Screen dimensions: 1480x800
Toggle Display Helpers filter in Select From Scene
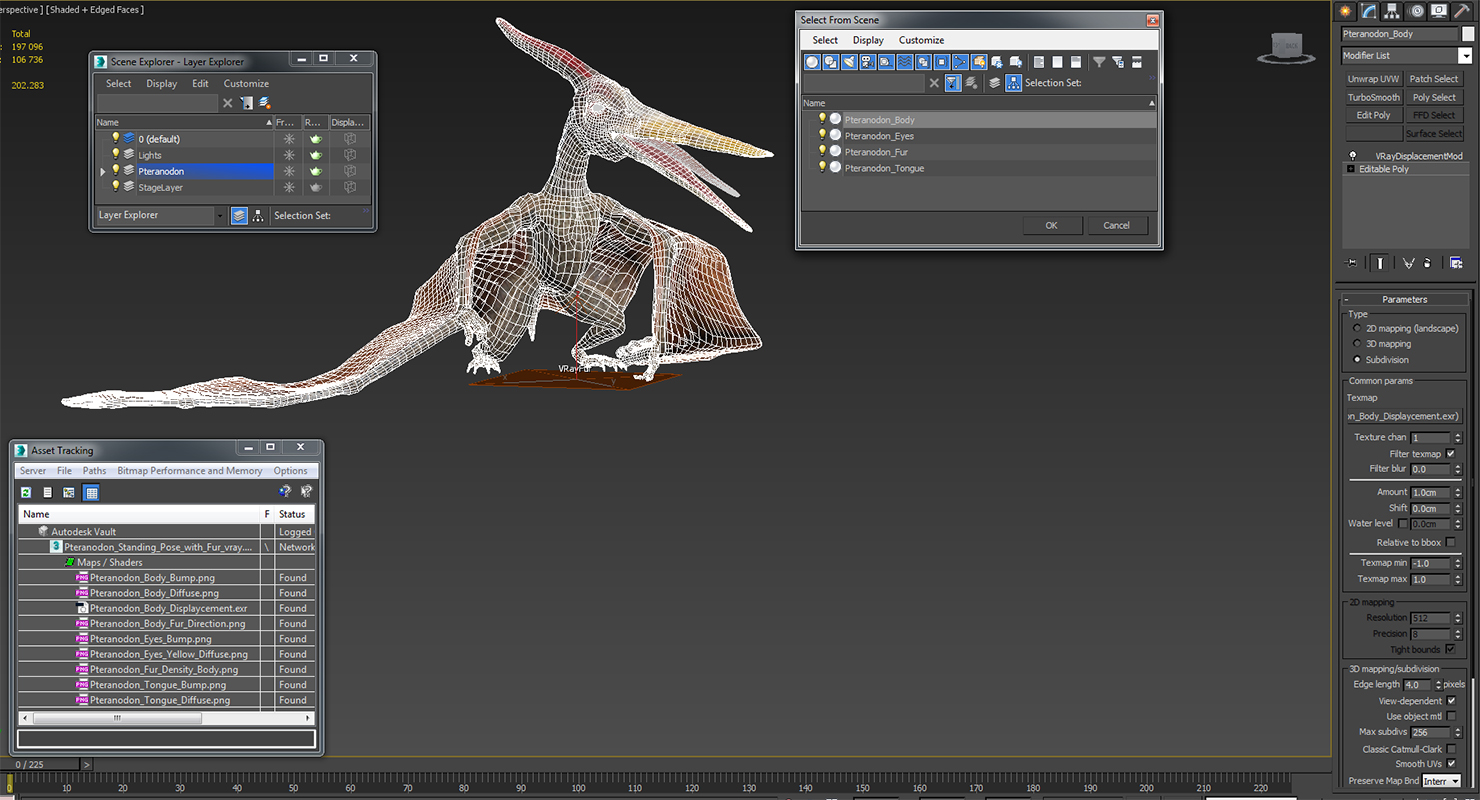pos(886,62)
